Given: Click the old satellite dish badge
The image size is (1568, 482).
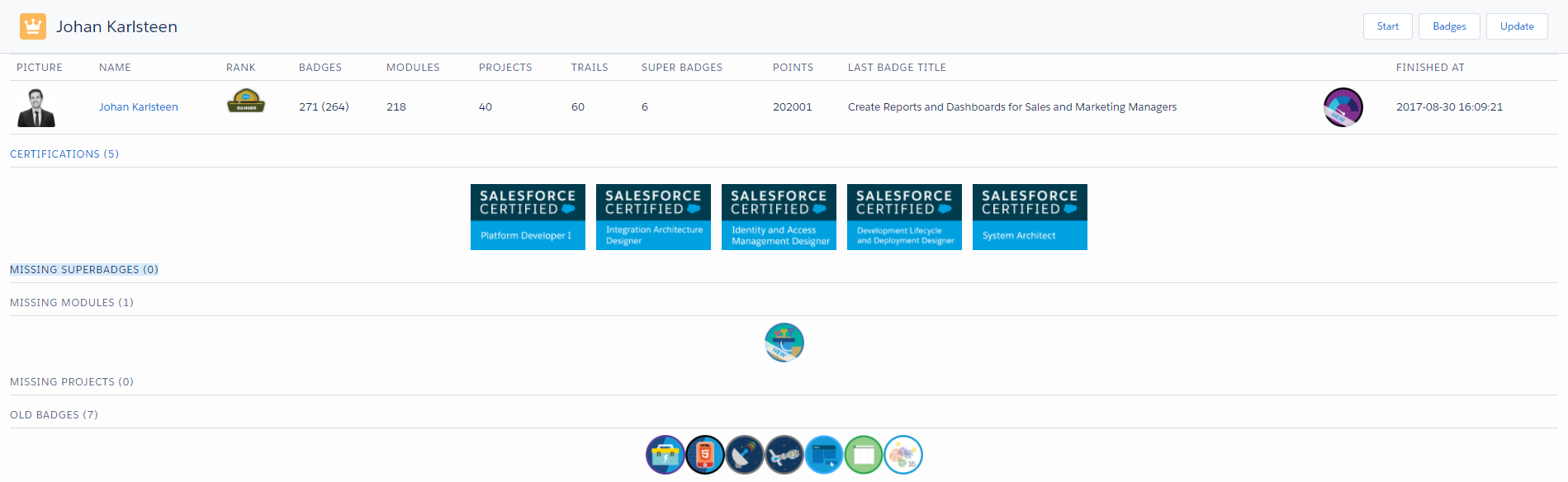Looking at the screenshot, I should [745, 455].
